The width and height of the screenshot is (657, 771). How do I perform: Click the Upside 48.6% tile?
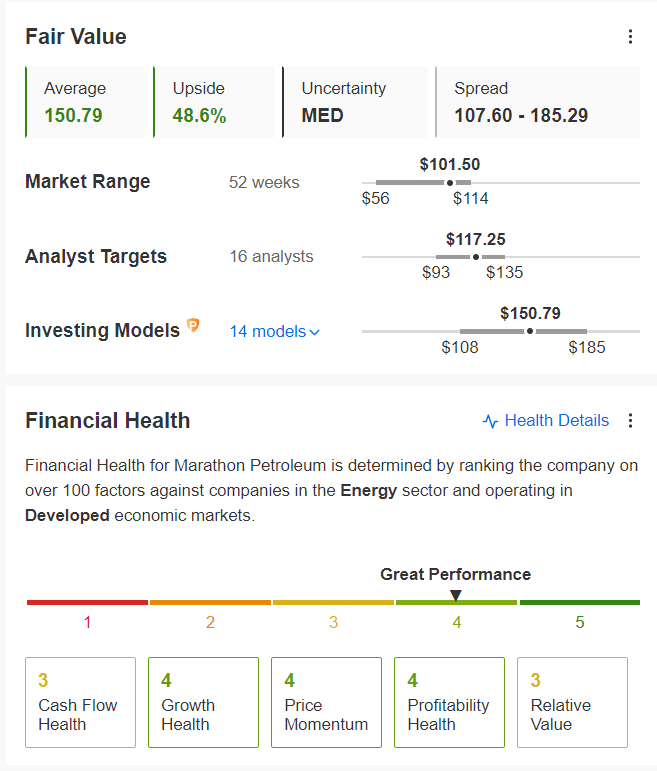pos(214,102)
